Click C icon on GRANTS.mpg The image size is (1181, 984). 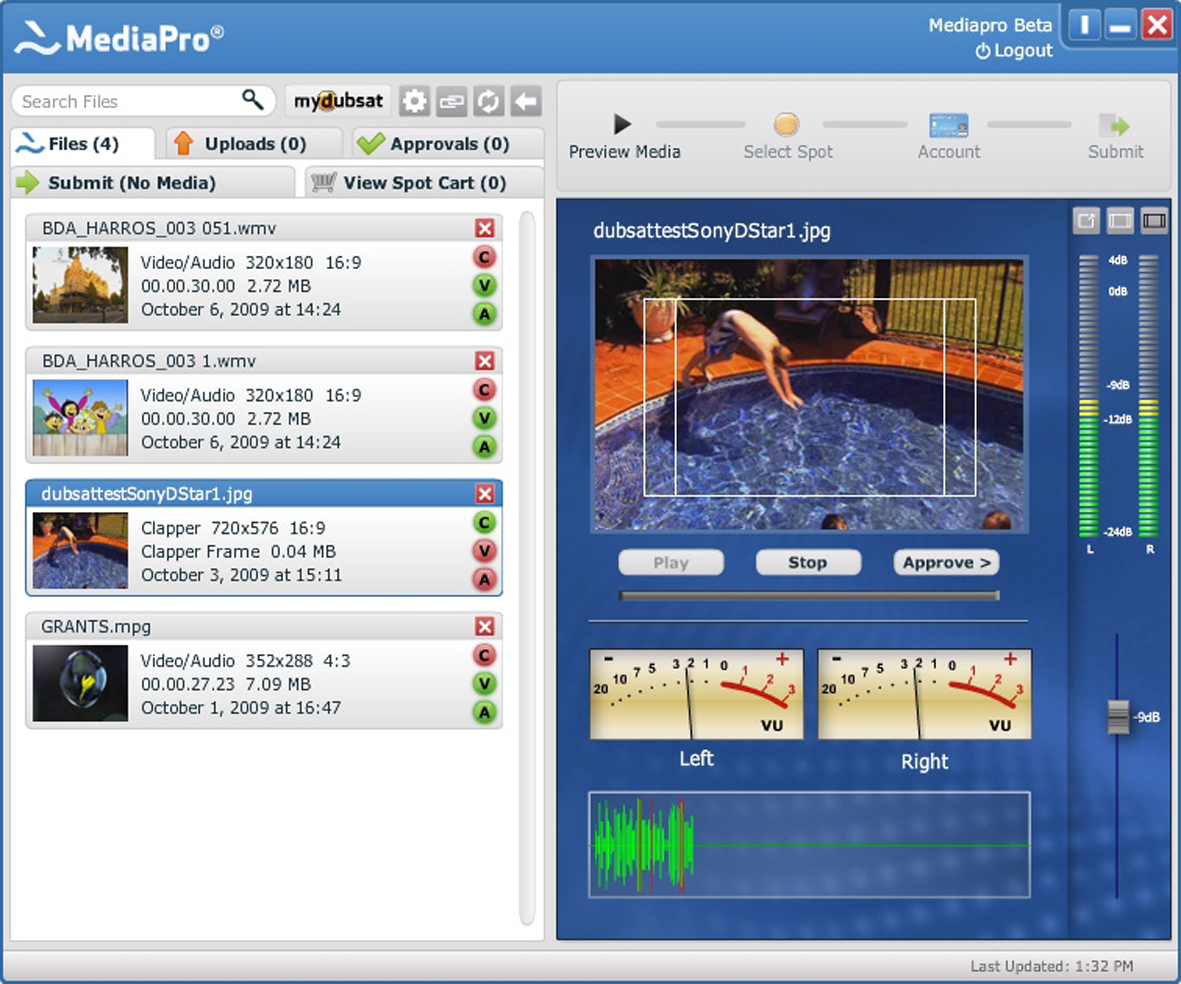coord(485,655)
